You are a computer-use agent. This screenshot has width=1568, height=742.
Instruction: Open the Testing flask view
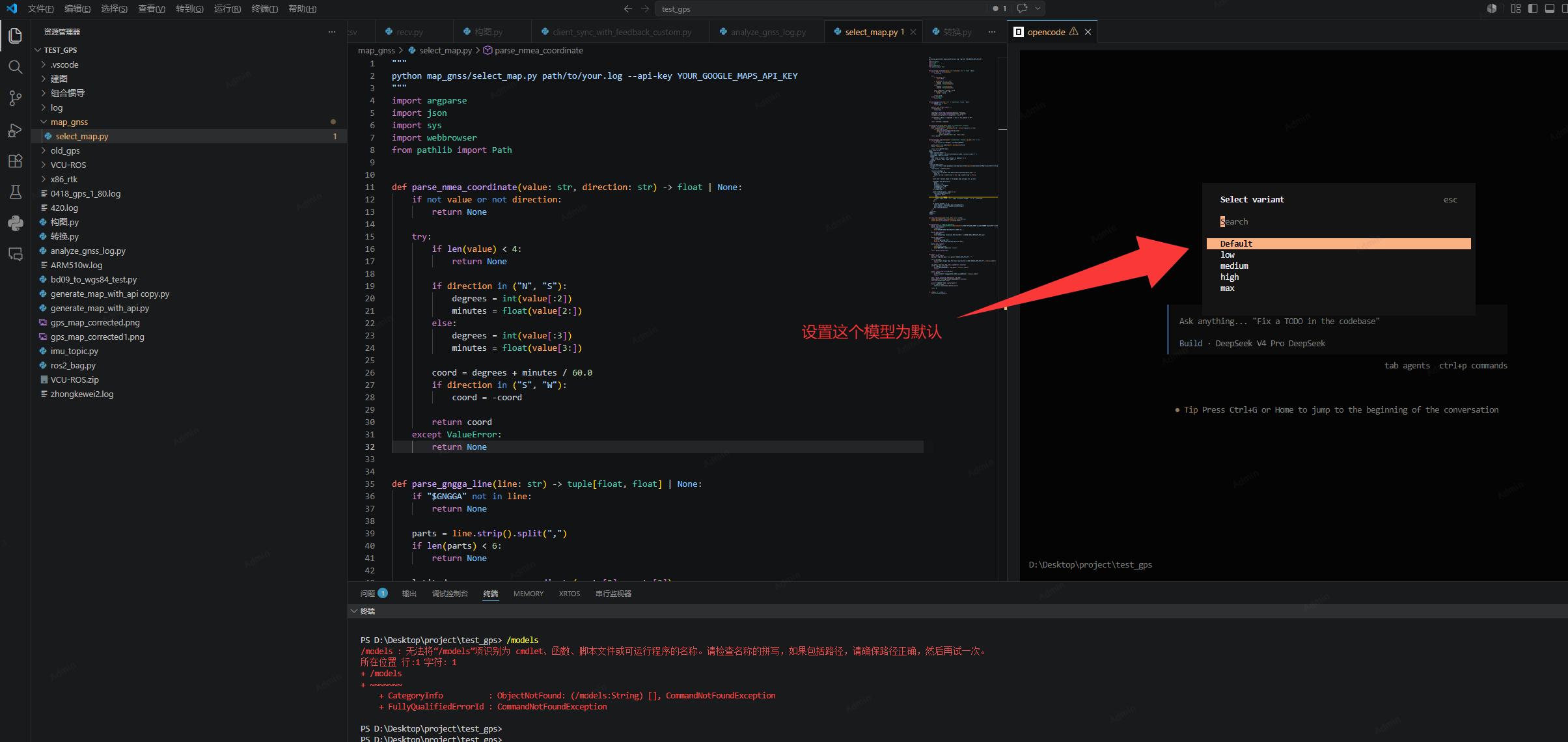pos(16,192)
